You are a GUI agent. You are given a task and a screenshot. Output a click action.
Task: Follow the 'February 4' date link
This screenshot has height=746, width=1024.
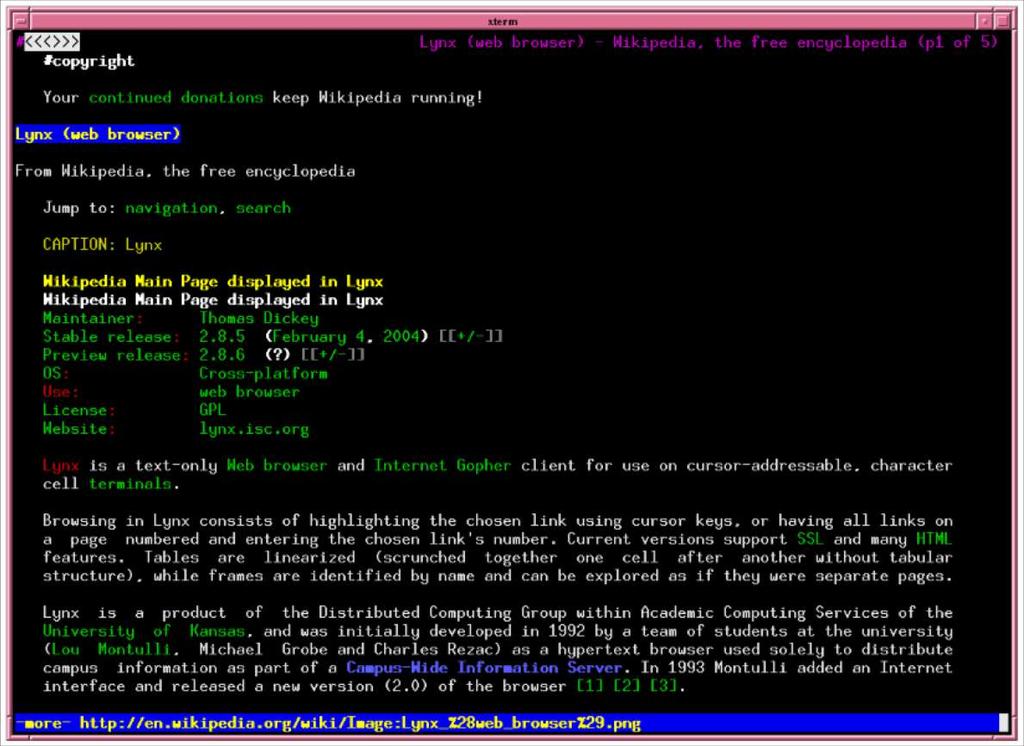(318, 337)
